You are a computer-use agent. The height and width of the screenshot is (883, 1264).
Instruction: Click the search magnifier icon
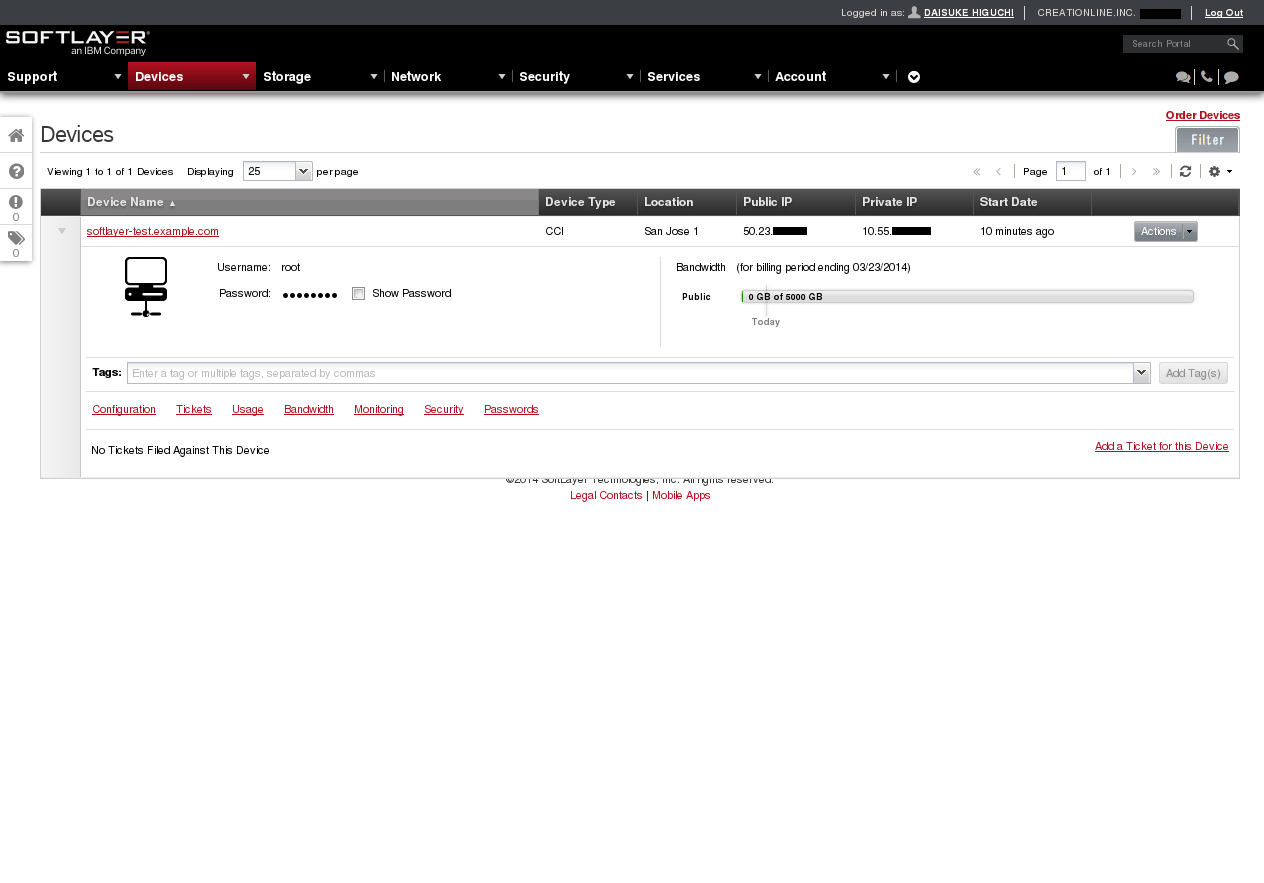1233,44
